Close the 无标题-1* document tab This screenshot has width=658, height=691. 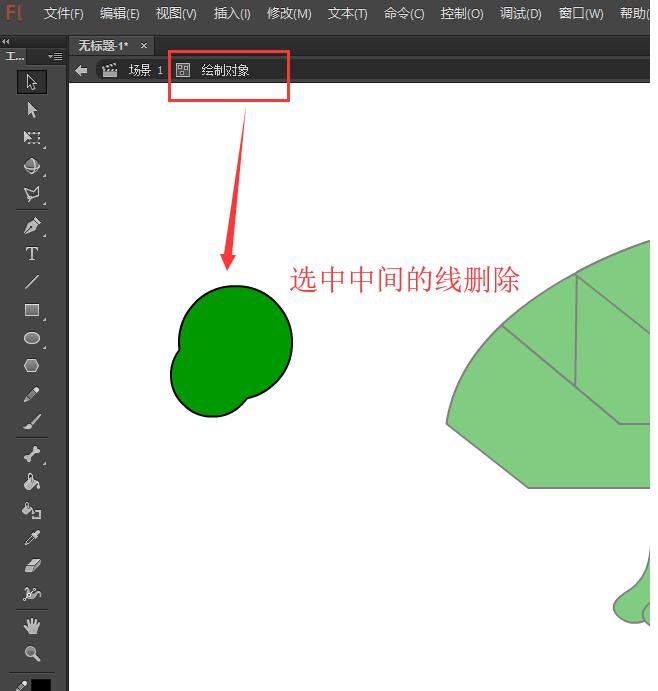tap(144, 45)
